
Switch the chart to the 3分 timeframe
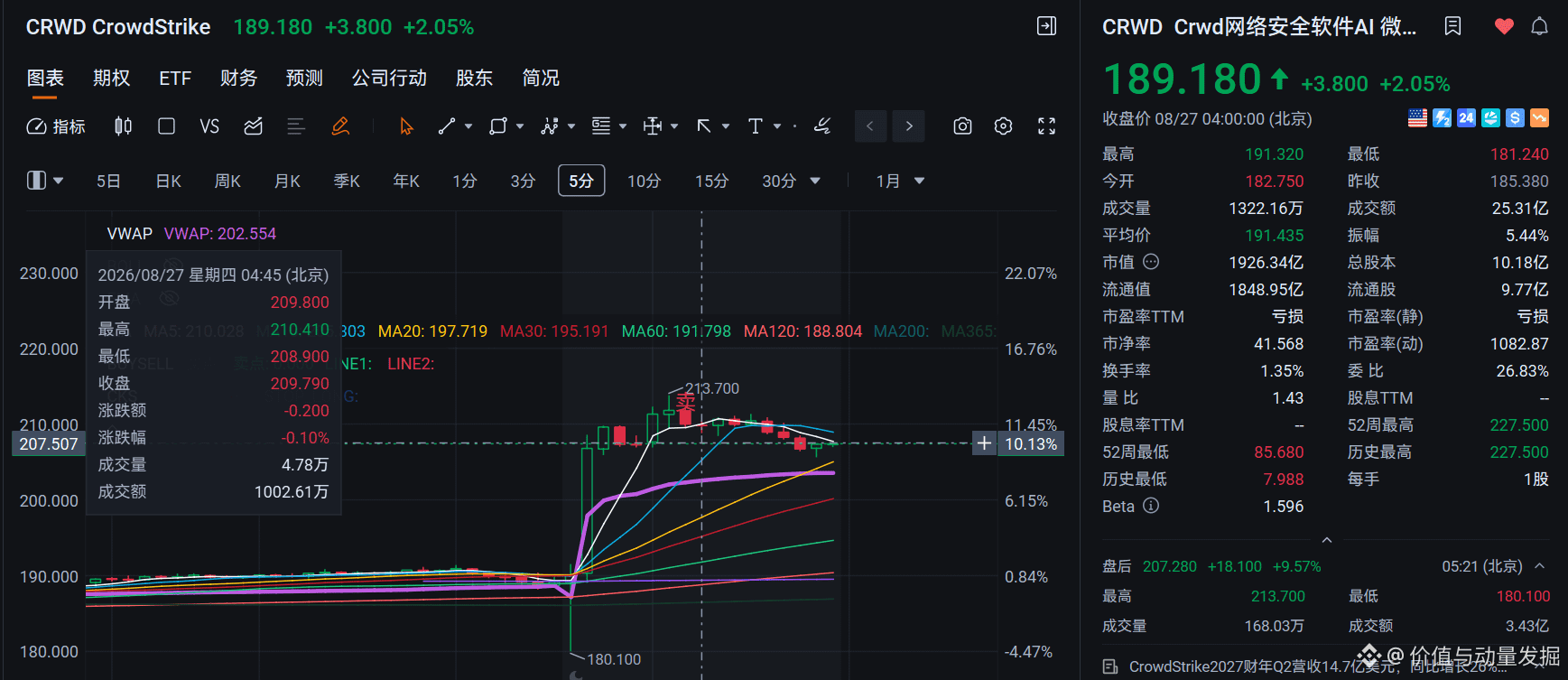[x=523, y=182]
